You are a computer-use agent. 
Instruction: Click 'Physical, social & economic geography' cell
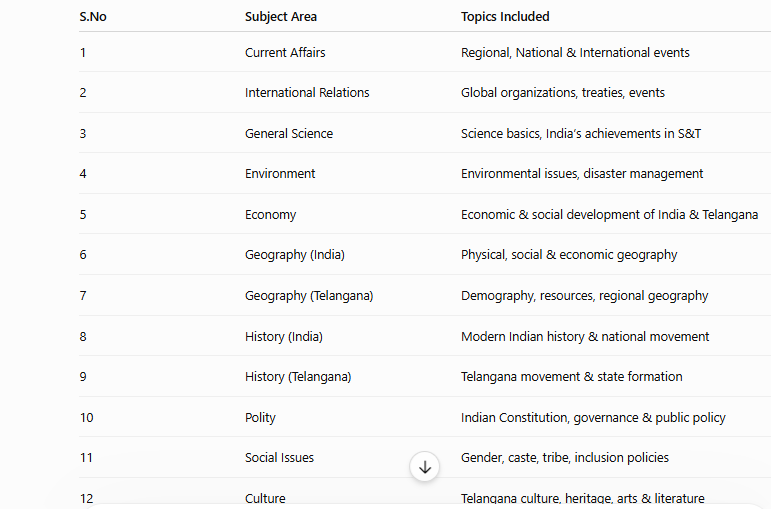pyautogui.click(x=569, y=255)
